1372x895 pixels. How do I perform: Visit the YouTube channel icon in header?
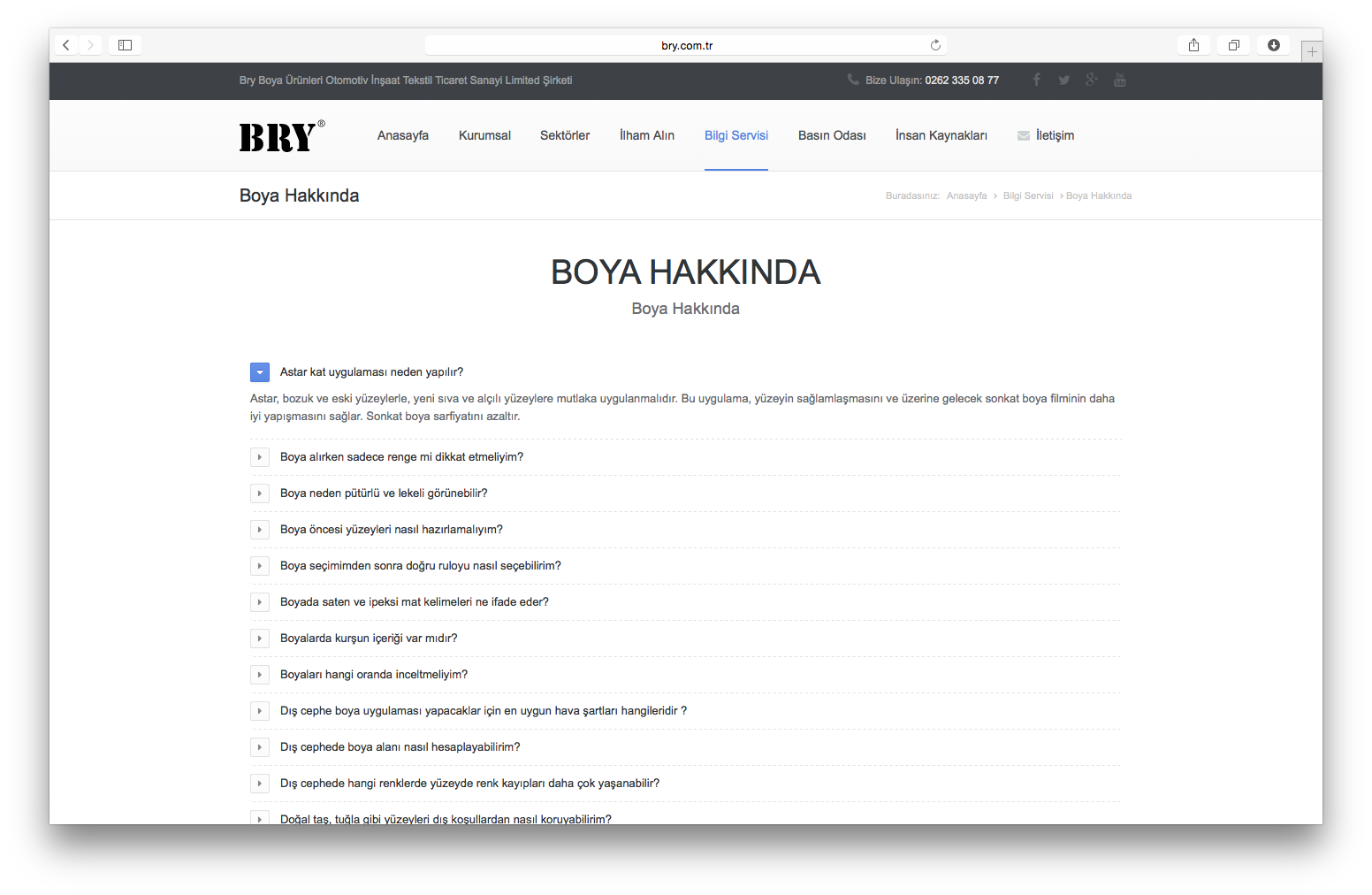click(1120, 80)
